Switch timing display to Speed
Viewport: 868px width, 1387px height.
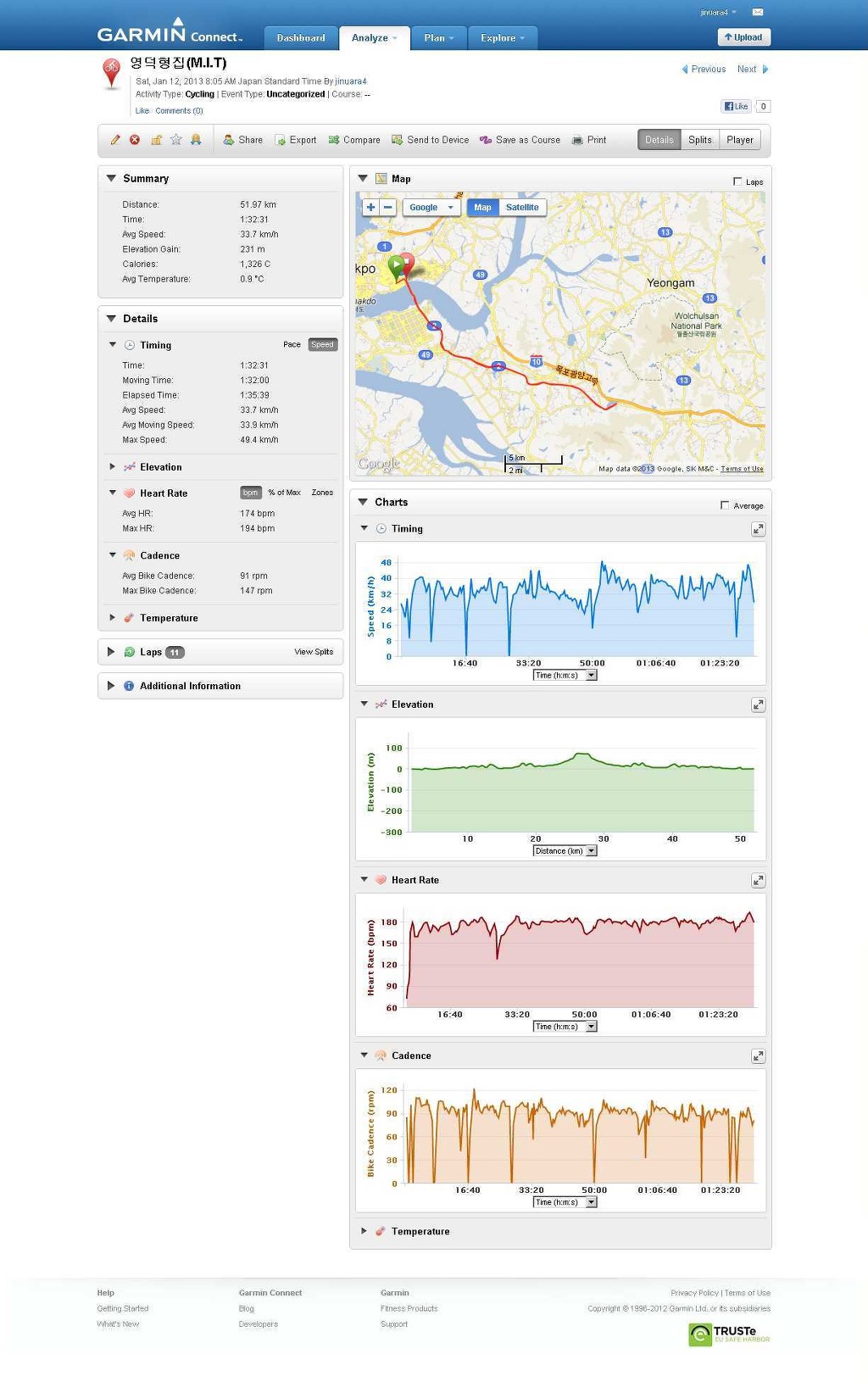click(323, 345)
